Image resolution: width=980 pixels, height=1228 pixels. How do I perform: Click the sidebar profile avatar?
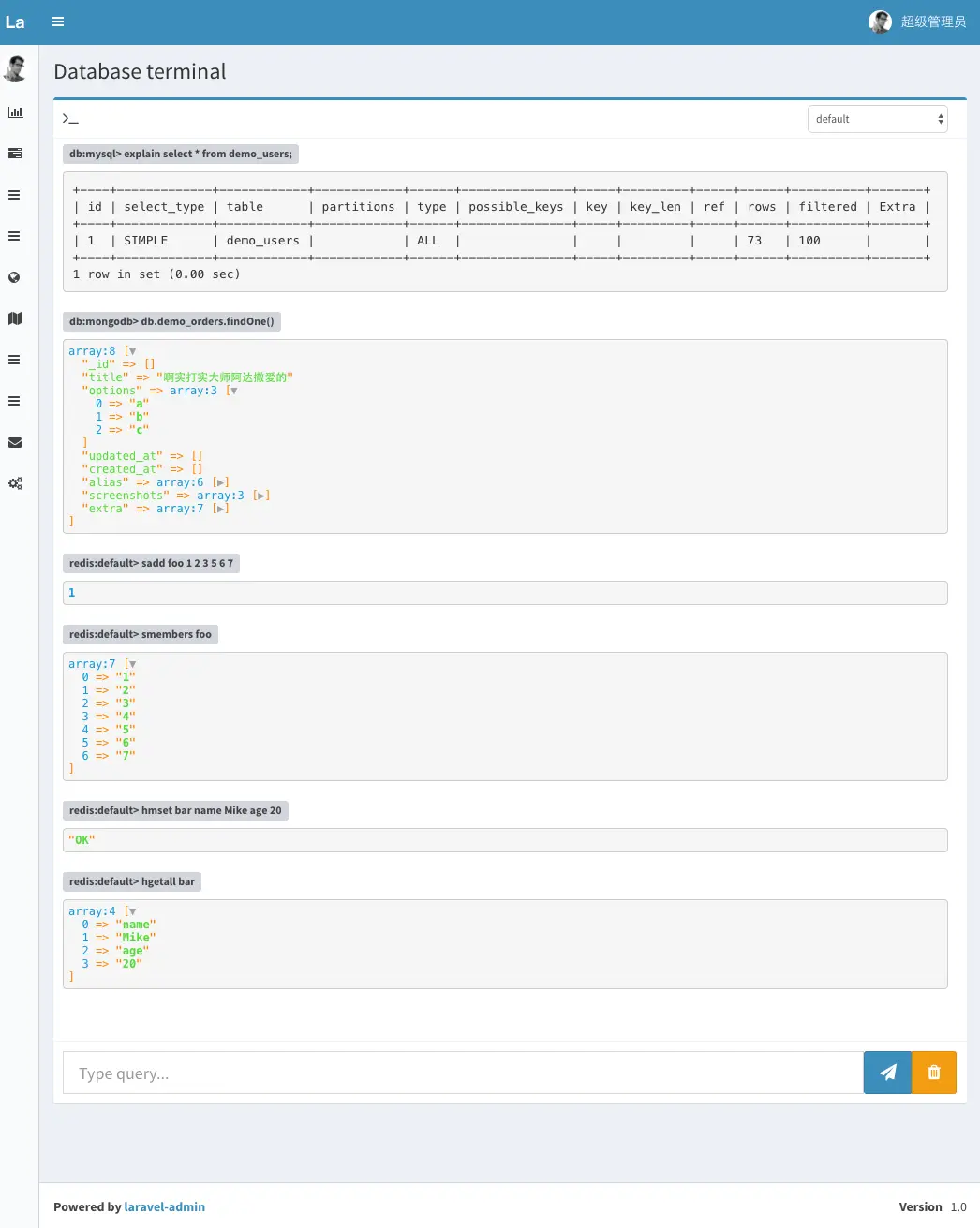[x=15, y=68]
